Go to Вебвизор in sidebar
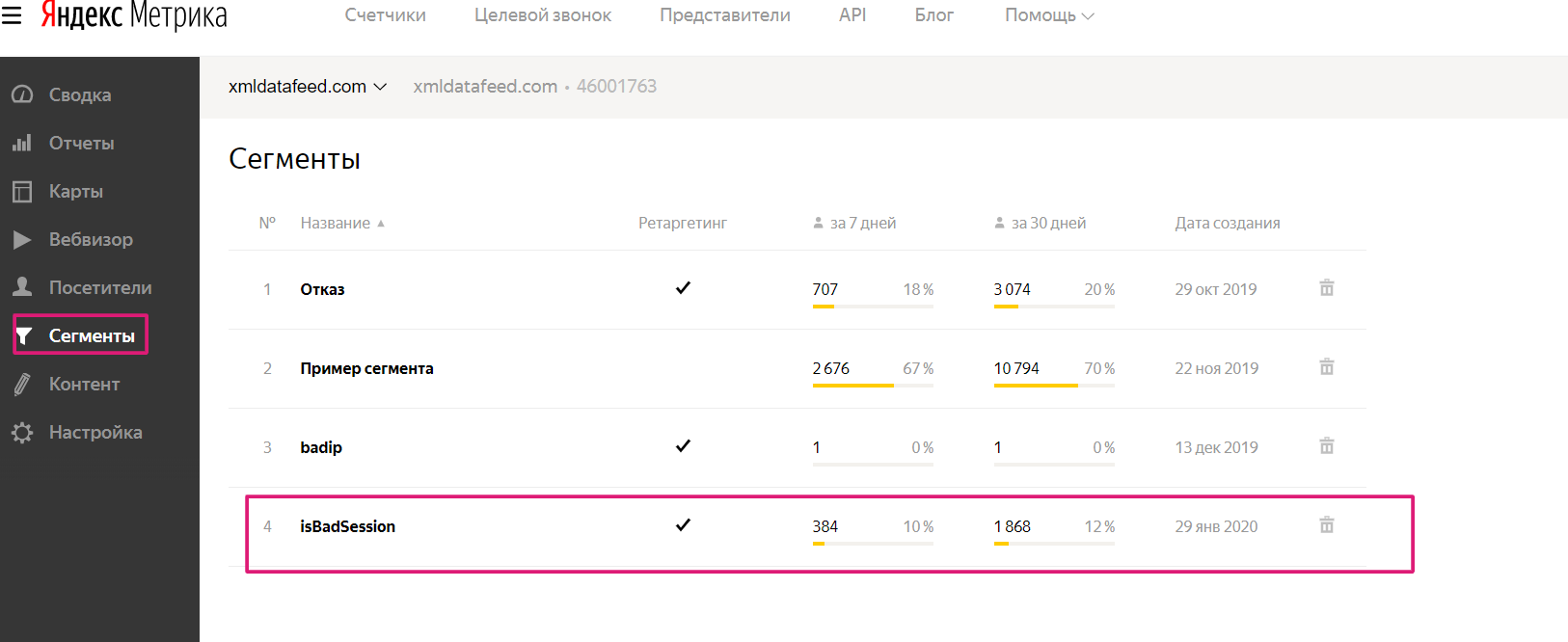1568x642 pixels. click(x=90, y=239)
